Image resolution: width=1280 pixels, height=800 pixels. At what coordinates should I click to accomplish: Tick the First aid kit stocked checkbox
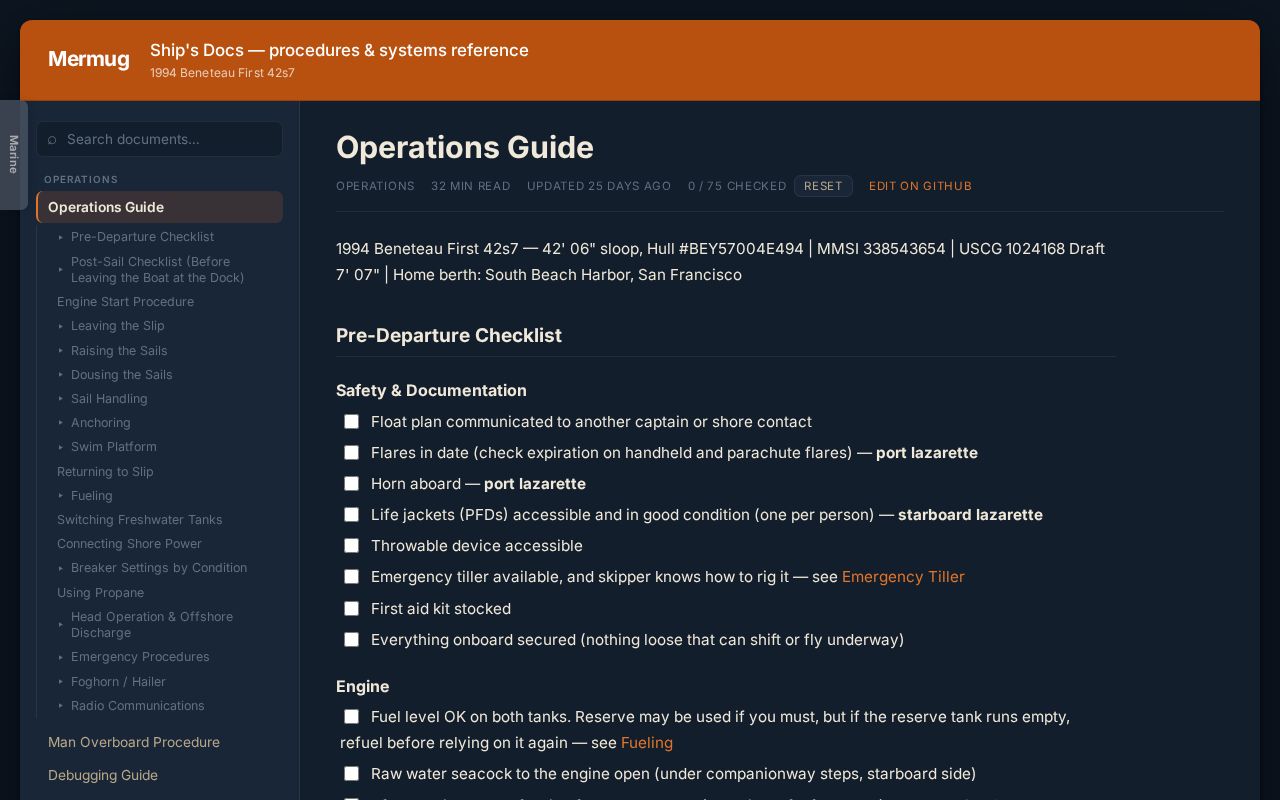point(351,609)
